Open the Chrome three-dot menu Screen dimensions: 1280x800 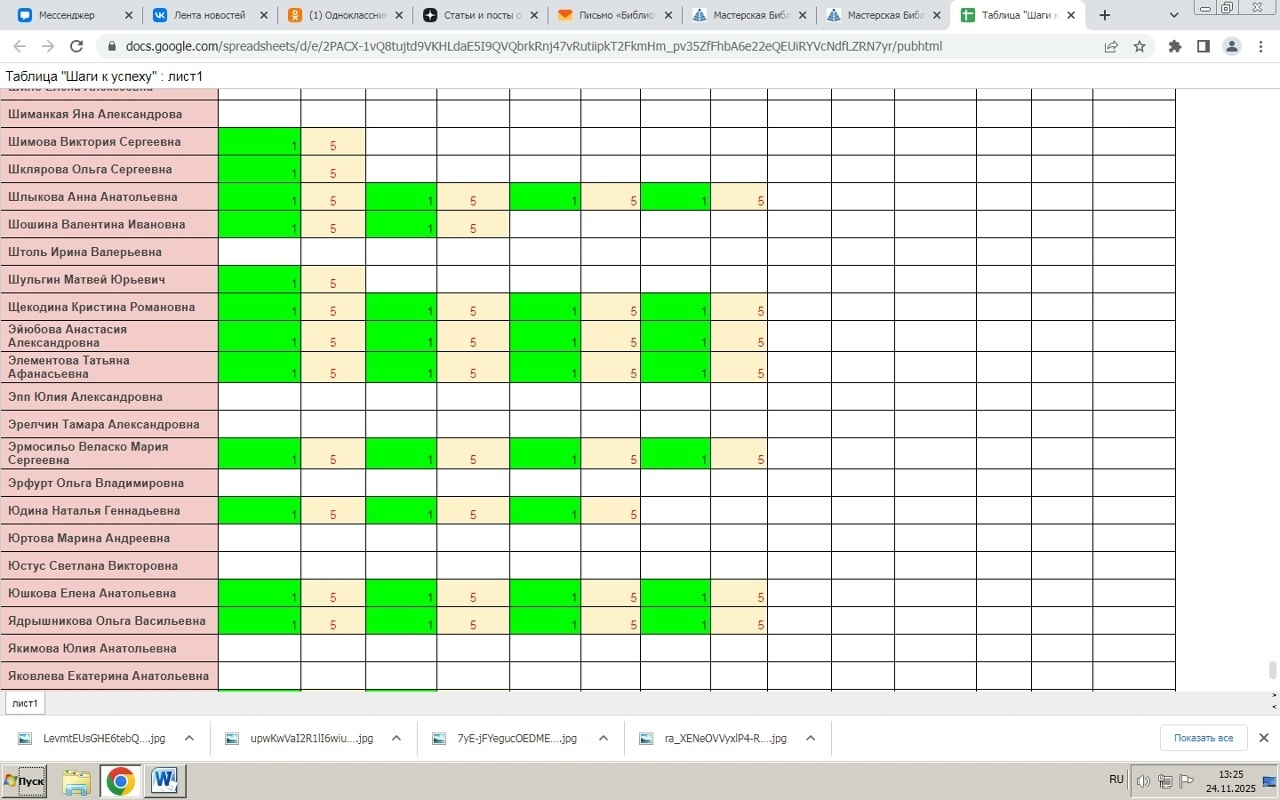pyautogui.click(x=1260, y=46)
